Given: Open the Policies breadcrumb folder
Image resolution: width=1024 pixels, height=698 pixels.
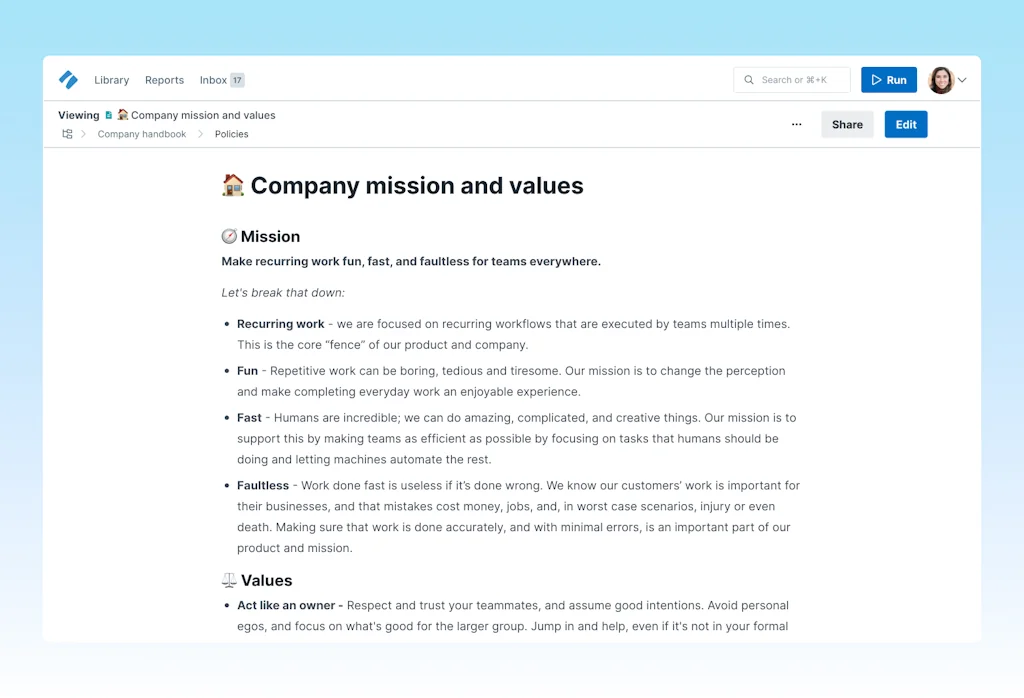Looking at the screenshot, I should 231,134.
